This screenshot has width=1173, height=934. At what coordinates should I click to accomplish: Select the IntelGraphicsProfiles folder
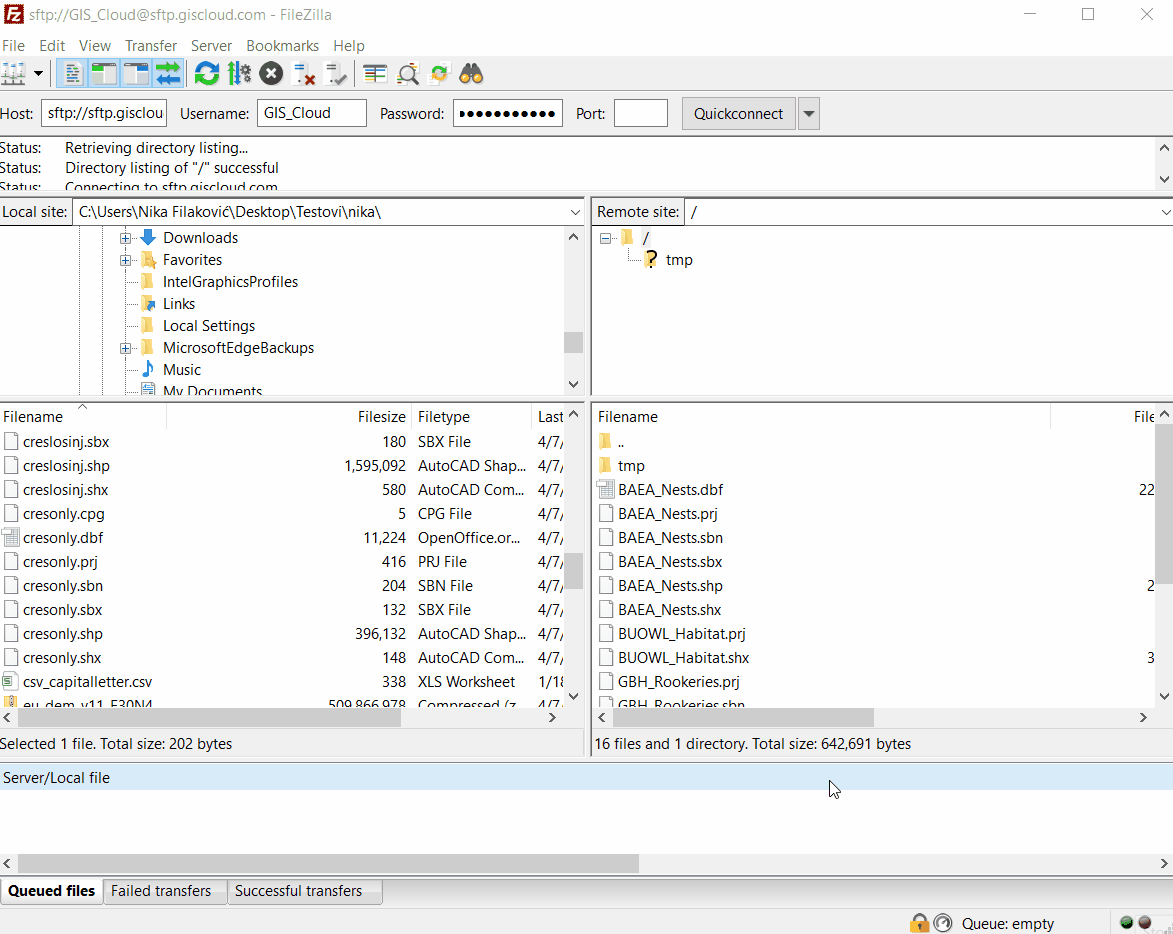tap(230, 282)
